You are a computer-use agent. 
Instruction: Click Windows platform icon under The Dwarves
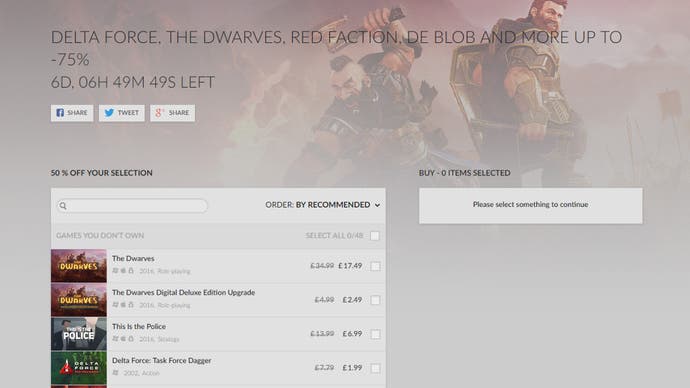pyautogui.click(x=115, y=271)
